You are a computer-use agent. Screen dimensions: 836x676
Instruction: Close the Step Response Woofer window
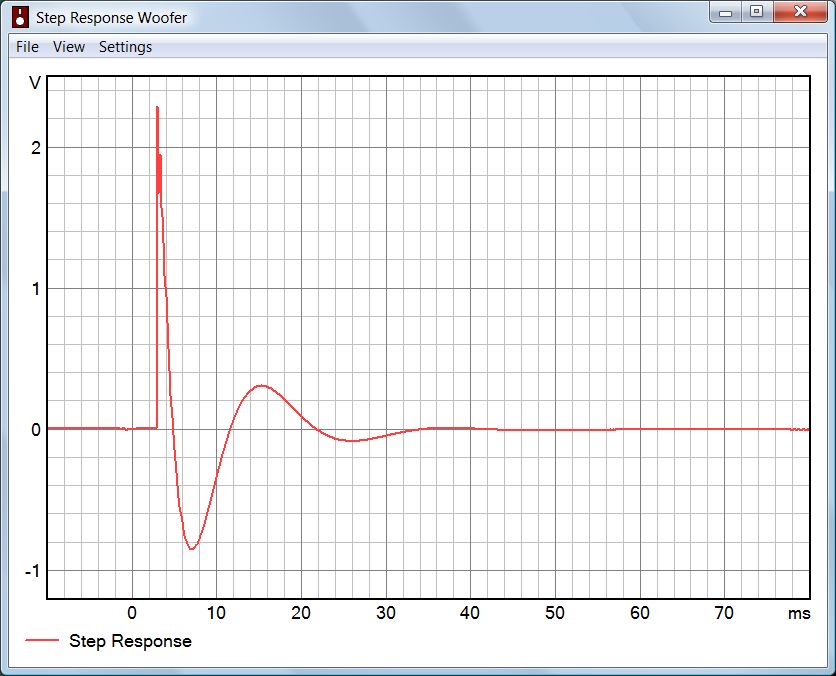800,12
